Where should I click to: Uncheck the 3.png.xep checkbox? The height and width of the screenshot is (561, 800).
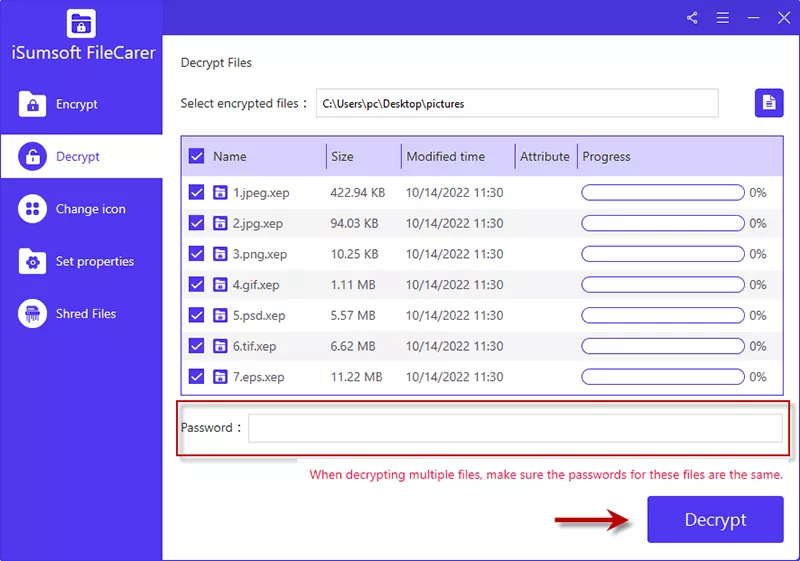[196, 254]
